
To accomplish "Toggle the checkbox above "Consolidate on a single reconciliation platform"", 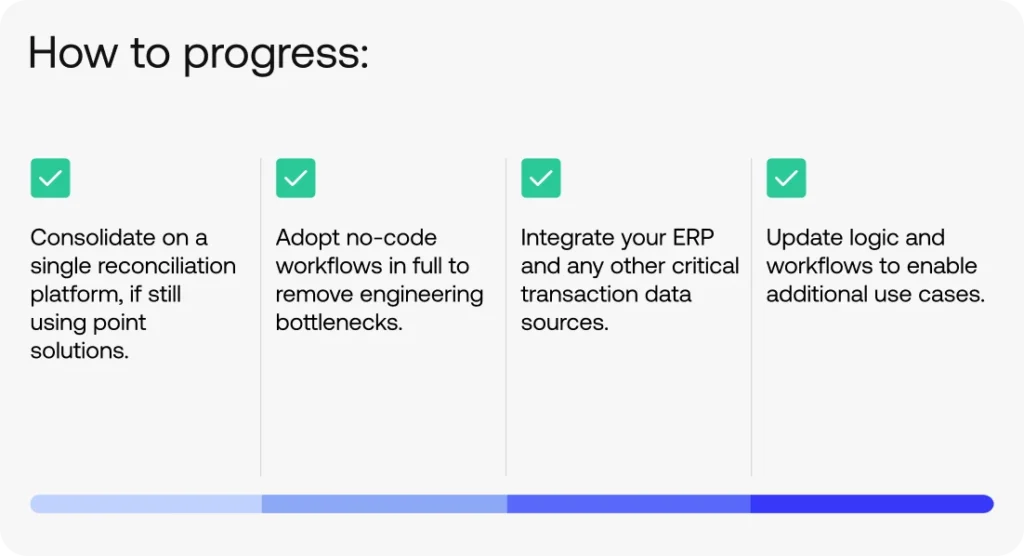I will click(x=50, y=178).
